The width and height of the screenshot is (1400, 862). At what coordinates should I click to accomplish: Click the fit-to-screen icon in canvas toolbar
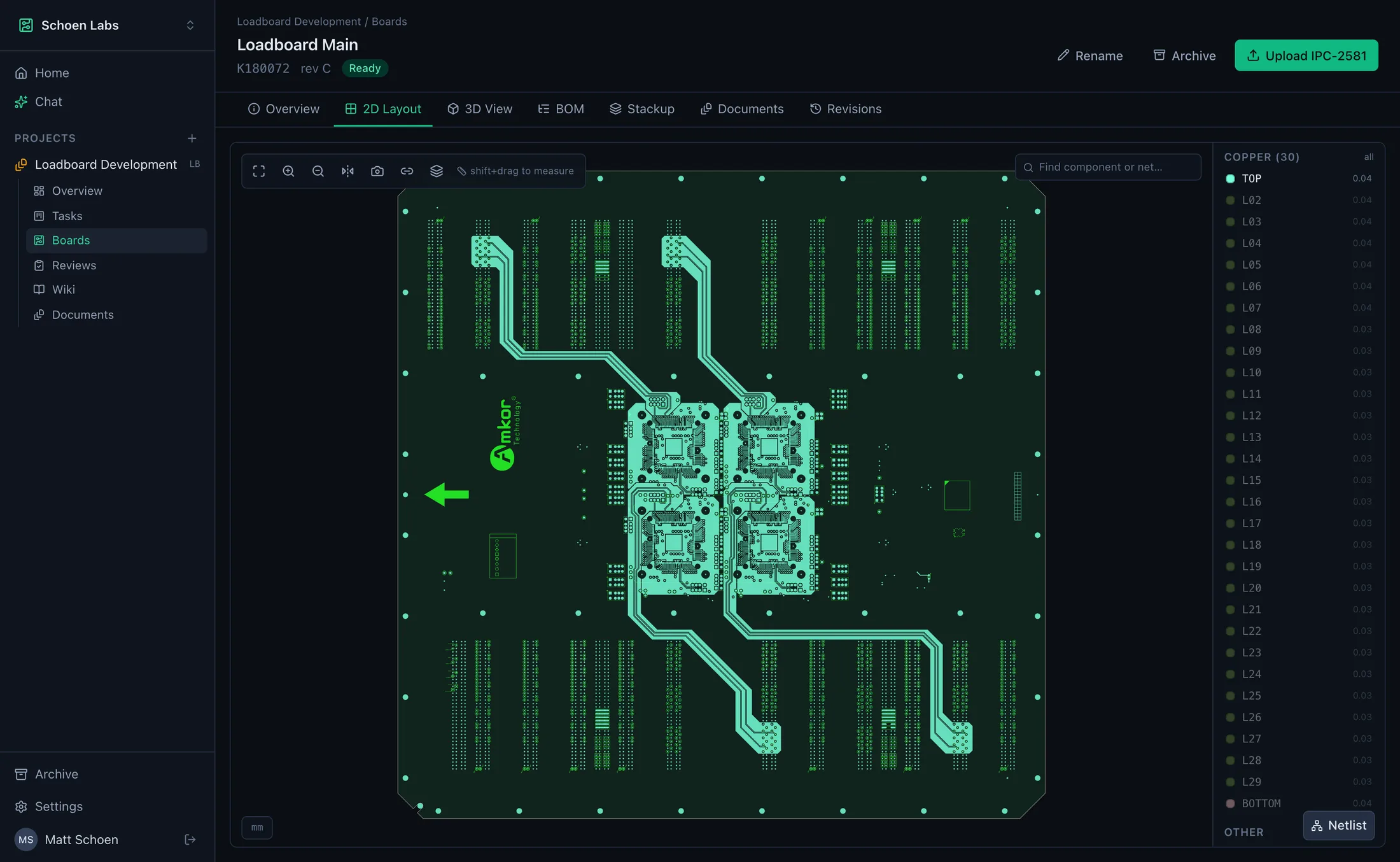[258, 171]
